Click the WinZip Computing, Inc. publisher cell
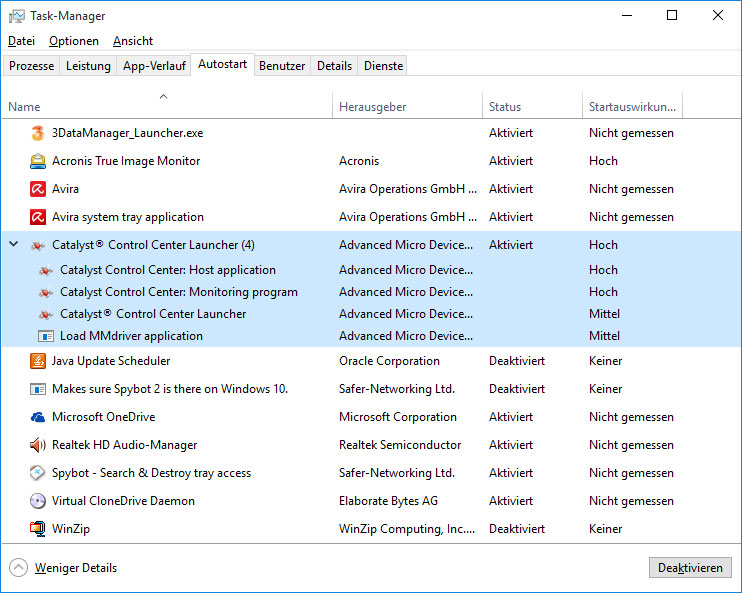 (x=407, y=529)
